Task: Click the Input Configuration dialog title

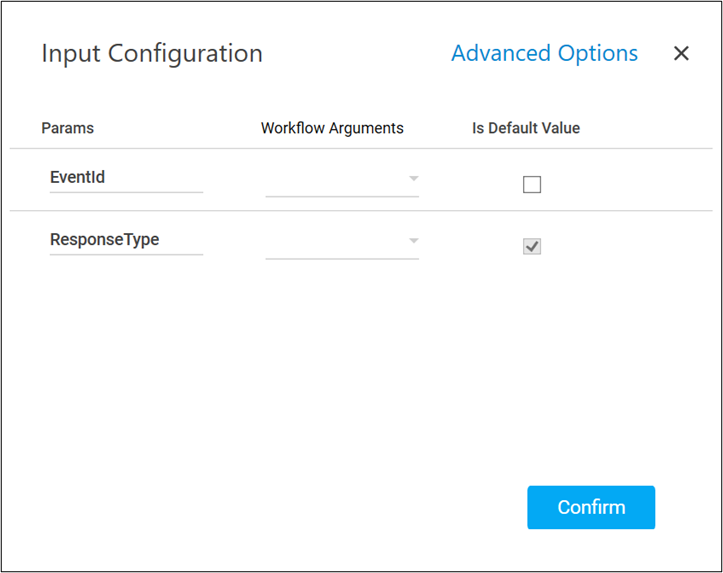Action: pos(152,54)
